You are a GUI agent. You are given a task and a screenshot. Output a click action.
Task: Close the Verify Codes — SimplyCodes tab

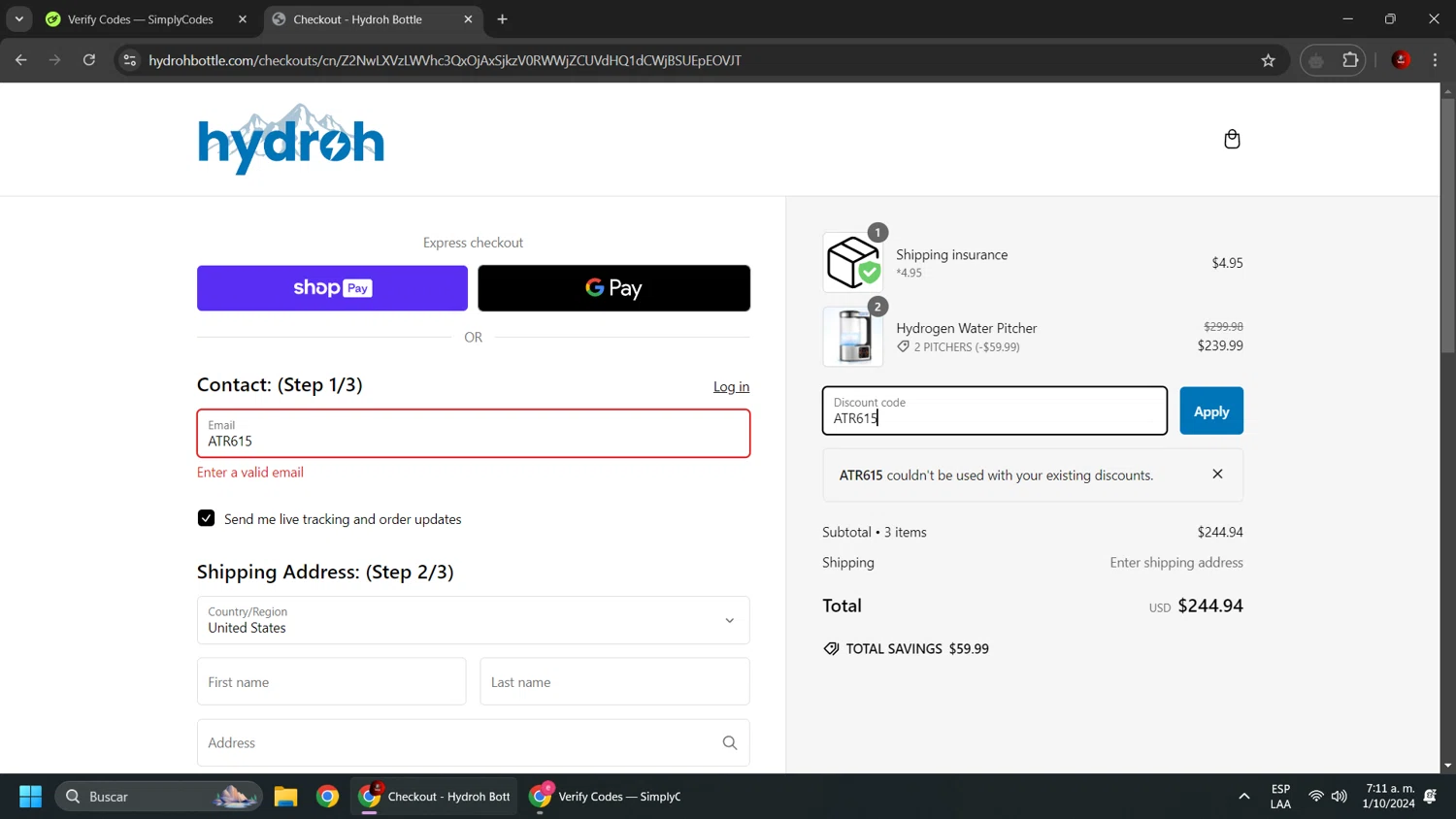coord(243,19)
